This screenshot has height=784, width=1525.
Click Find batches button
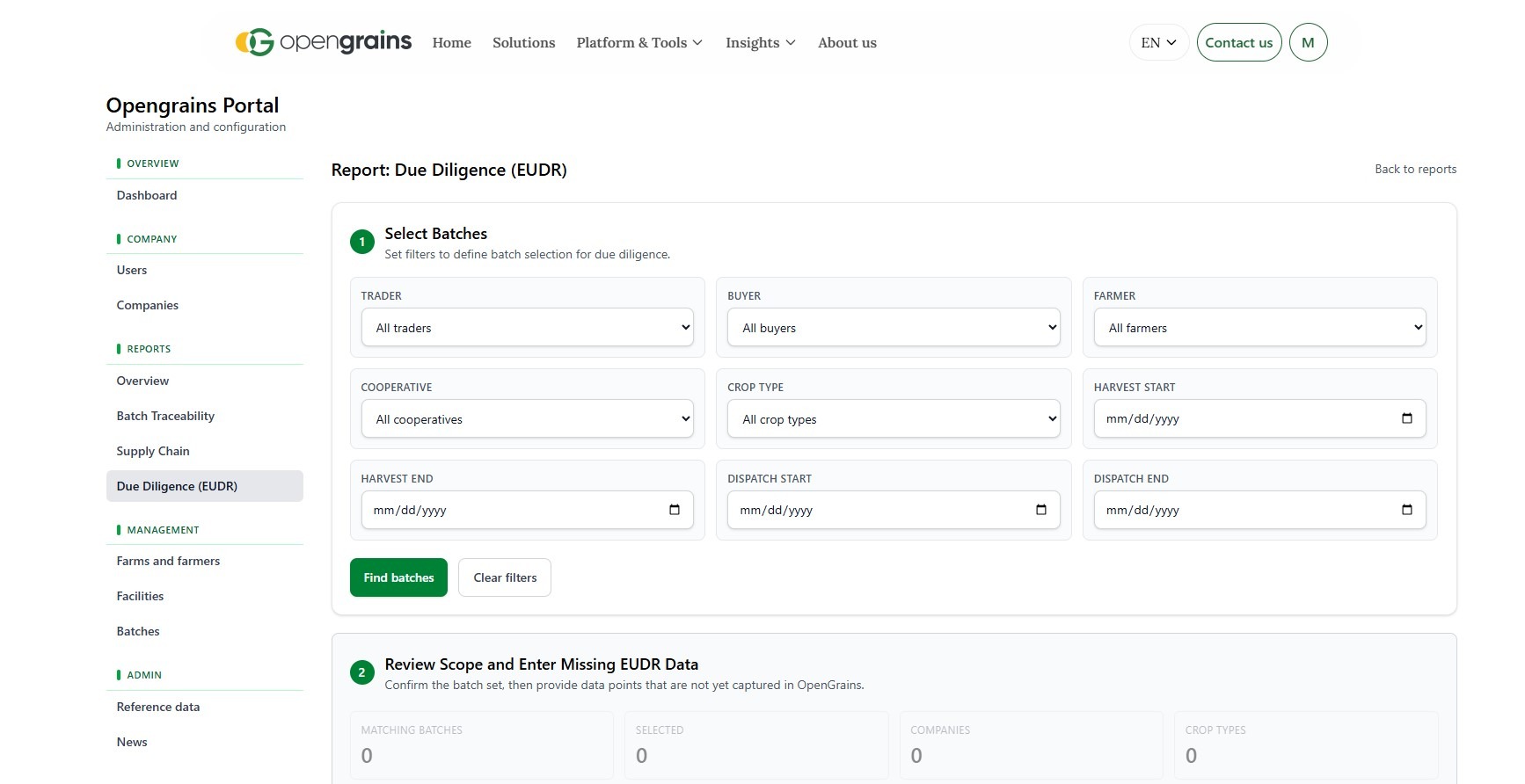[398, 577]
